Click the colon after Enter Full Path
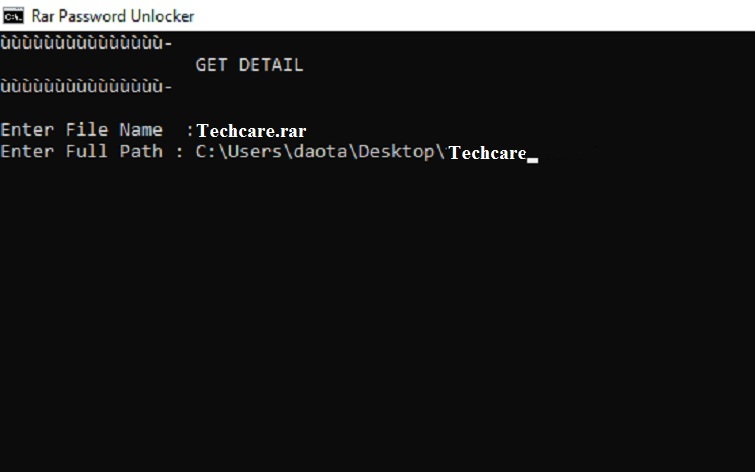 pos(179,152)
